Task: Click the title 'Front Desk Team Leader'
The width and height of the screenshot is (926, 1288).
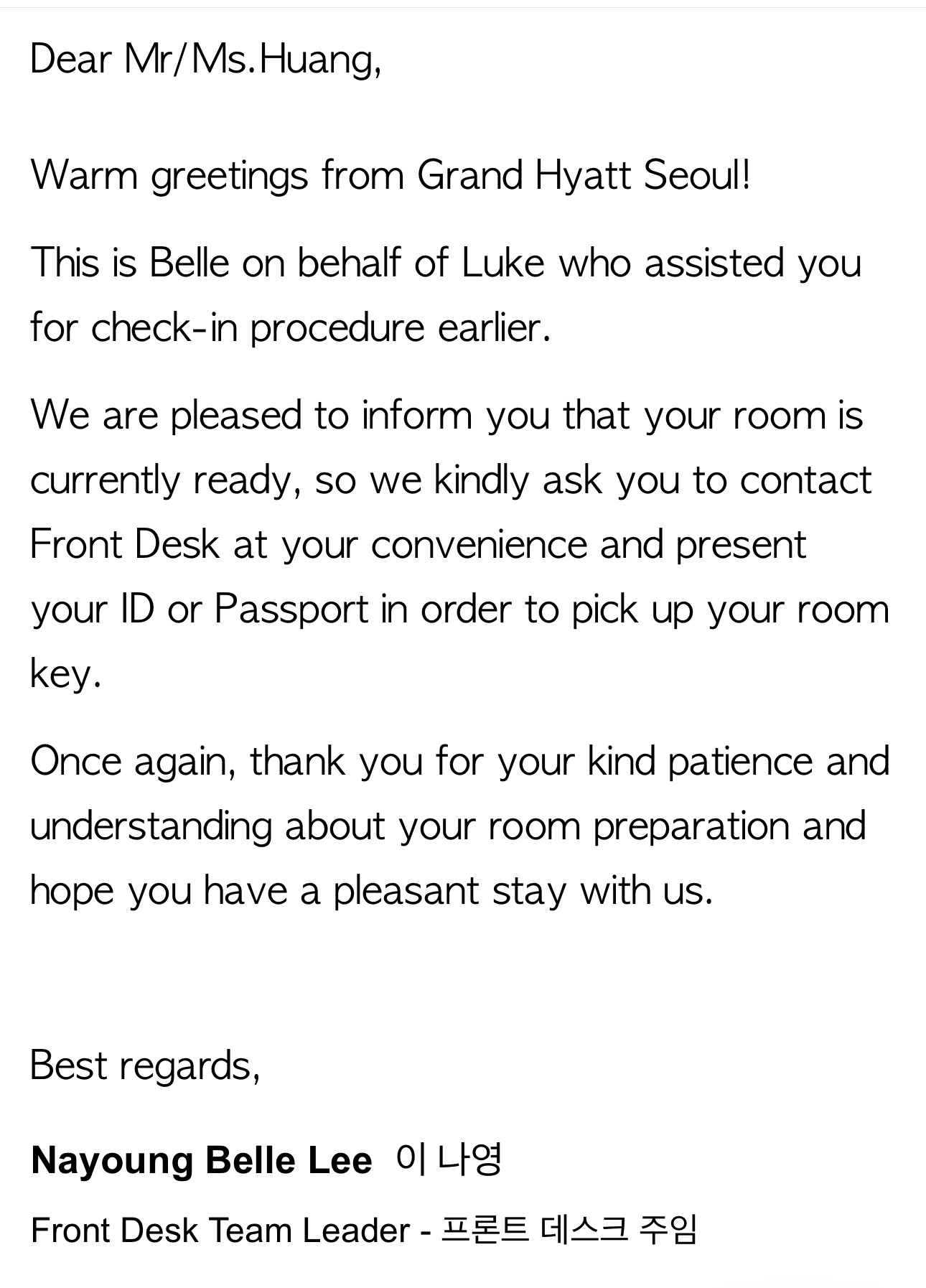Action: click(x=220, y=1231)
